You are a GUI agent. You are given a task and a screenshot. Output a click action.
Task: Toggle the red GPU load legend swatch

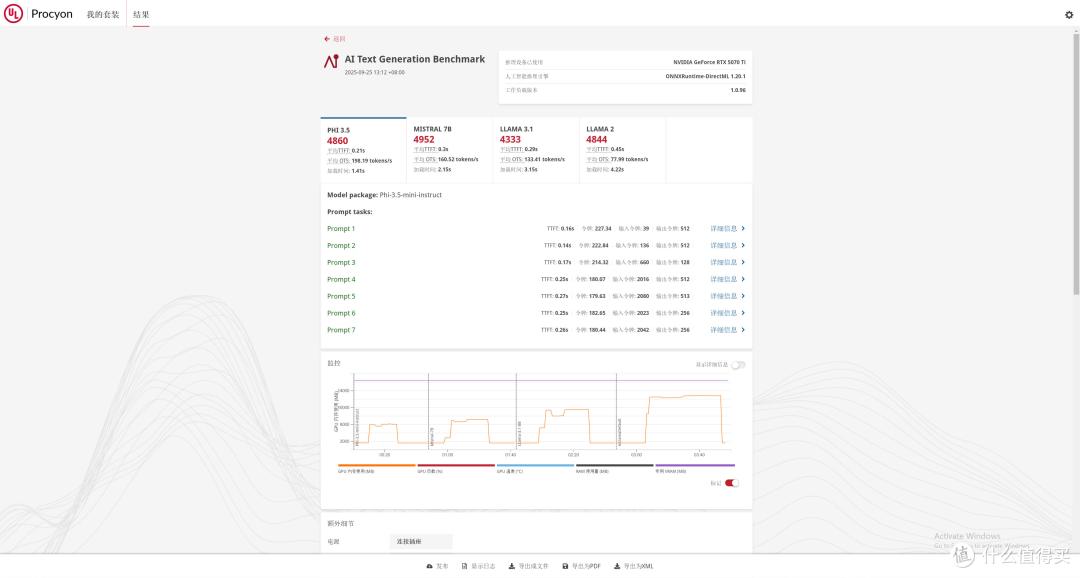click(x=456, y=466)
